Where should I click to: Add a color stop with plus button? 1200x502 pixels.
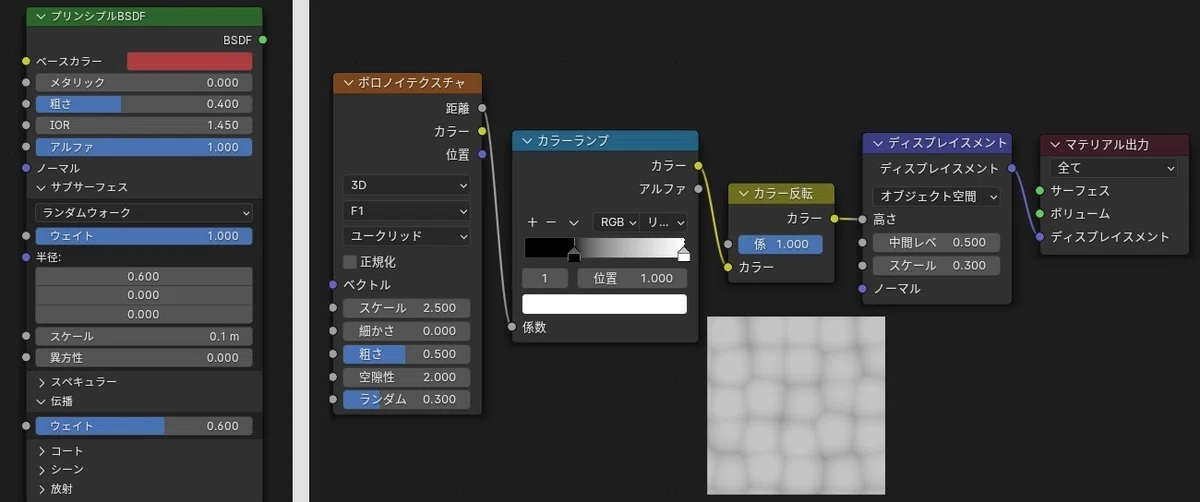click(532, 222)
